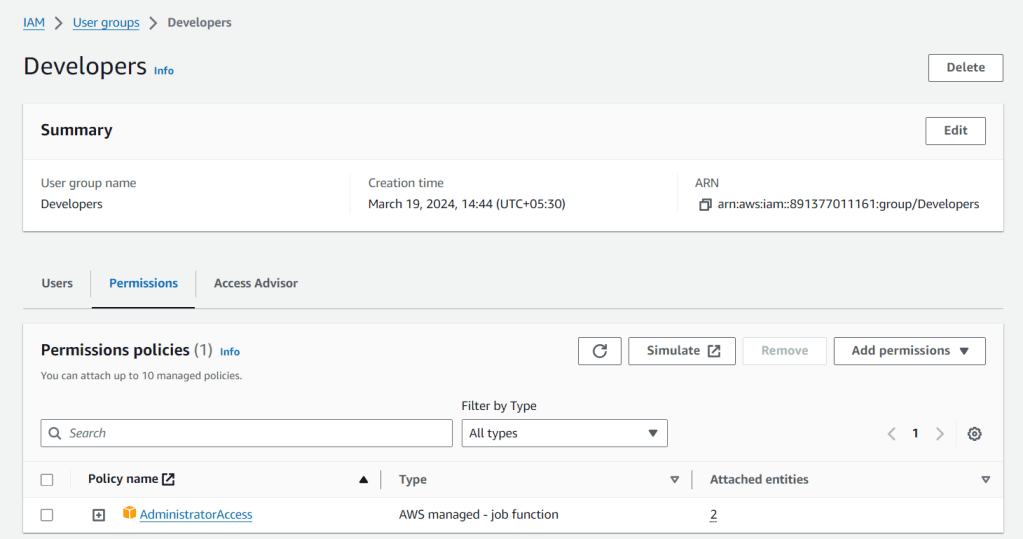Click page number 1 in pagination
The height and width of the screenshot is (539, 1023).
pos(915,433)
